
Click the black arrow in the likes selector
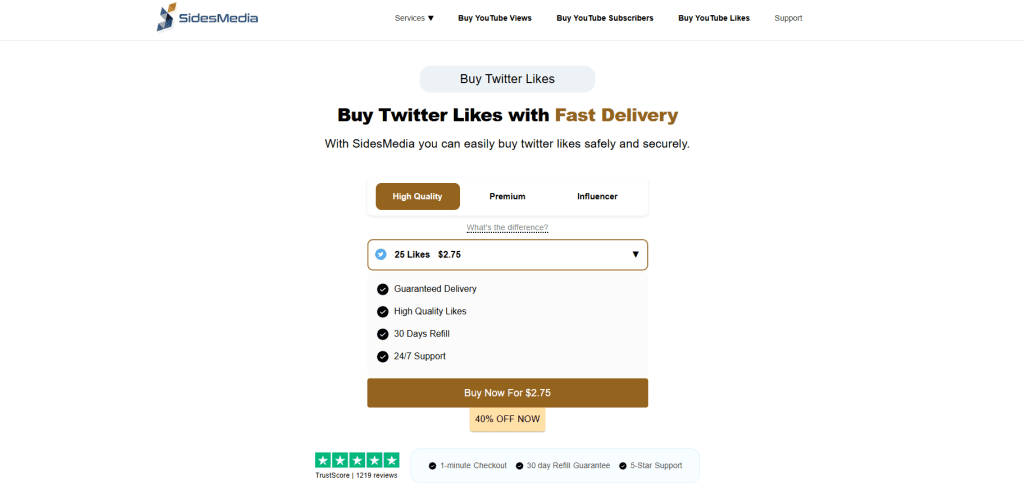click(635, 255)
